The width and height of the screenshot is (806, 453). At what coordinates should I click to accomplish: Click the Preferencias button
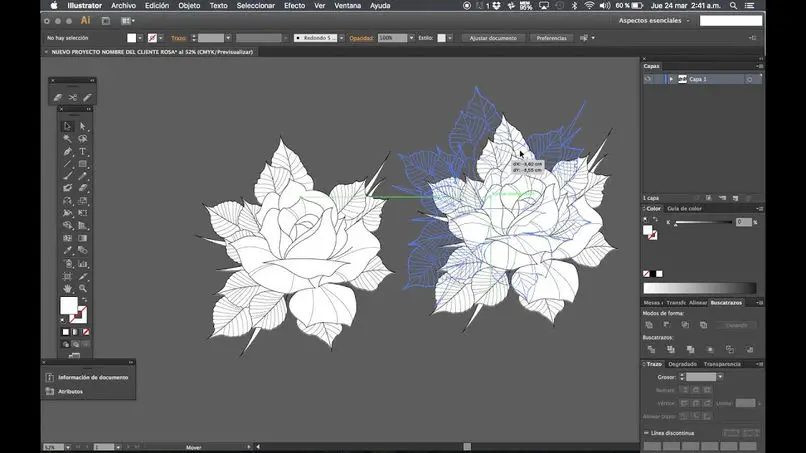[551, 38]
